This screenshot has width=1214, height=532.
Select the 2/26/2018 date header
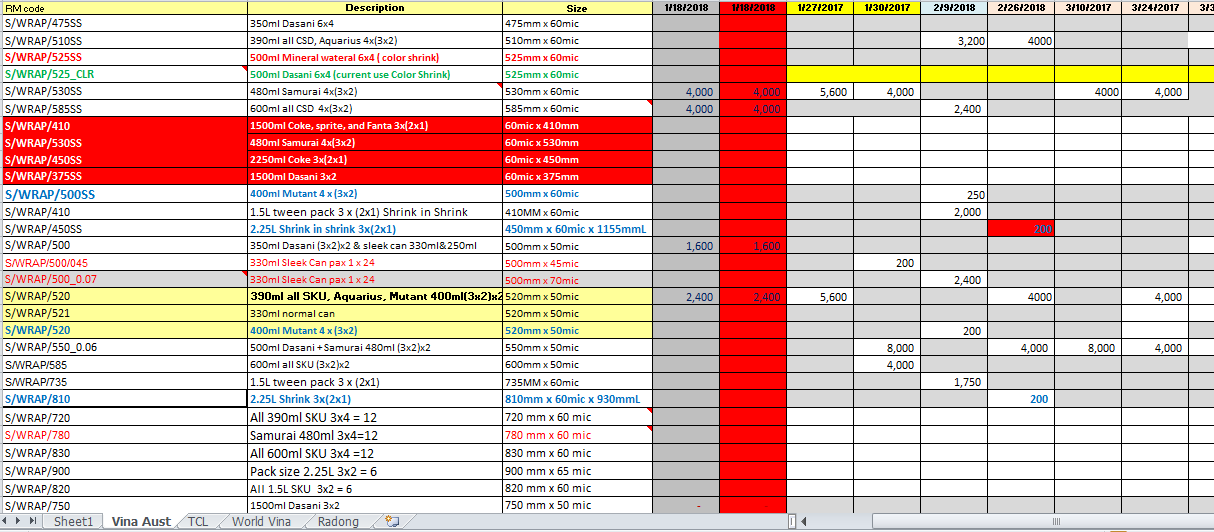[x=1021, y=7]
